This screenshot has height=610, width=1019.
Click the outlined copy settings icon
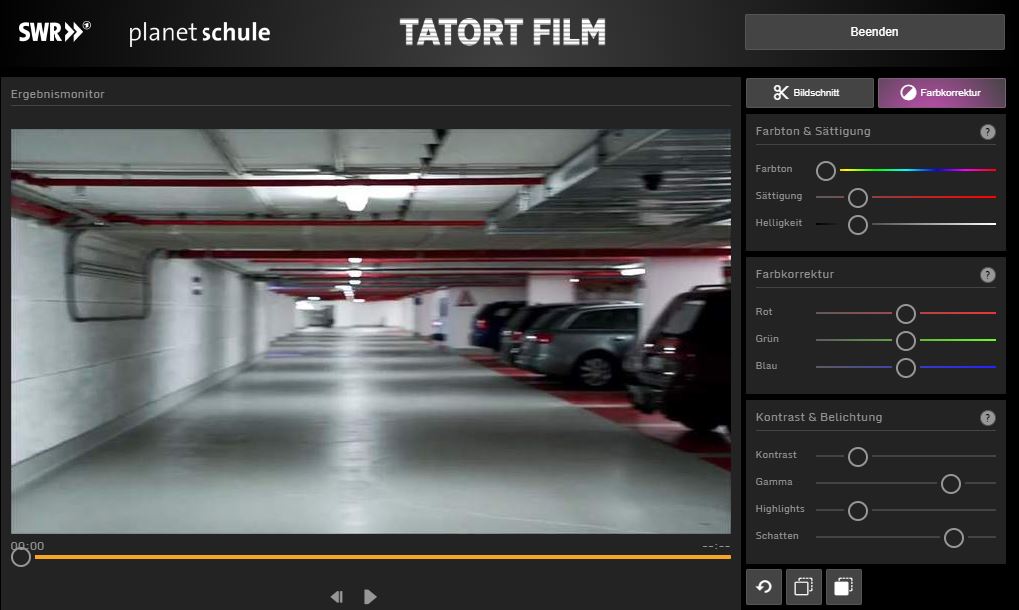[x=804, y=588]
